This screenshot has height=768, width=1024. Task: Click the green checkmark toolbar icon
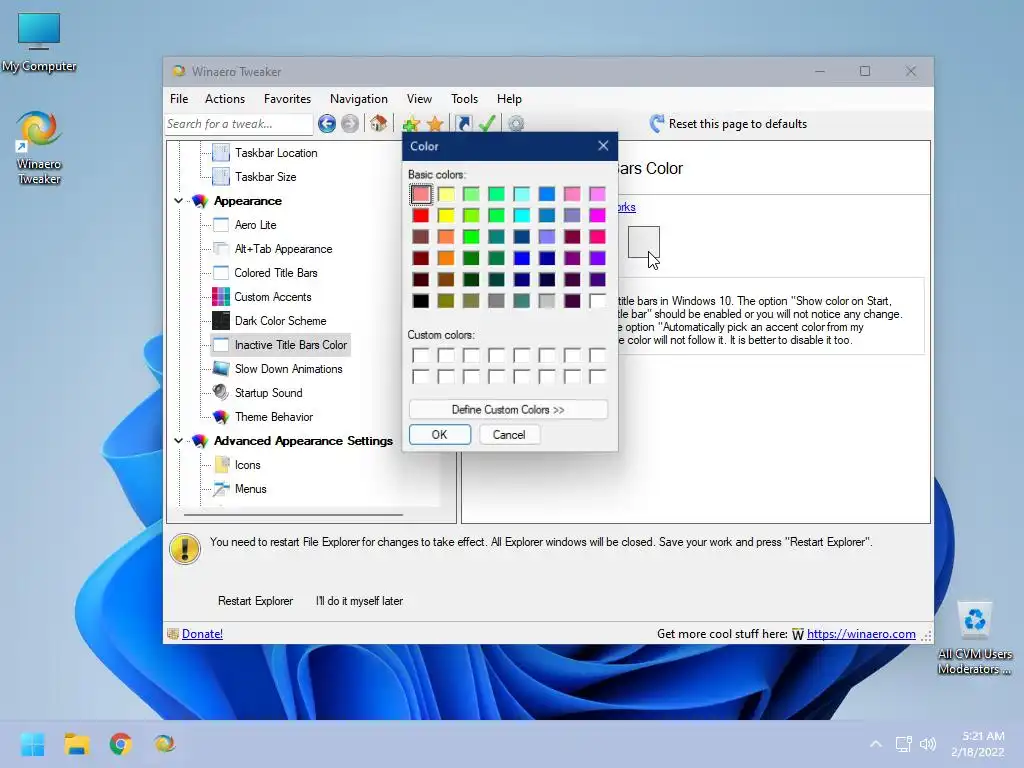point(487,123)
